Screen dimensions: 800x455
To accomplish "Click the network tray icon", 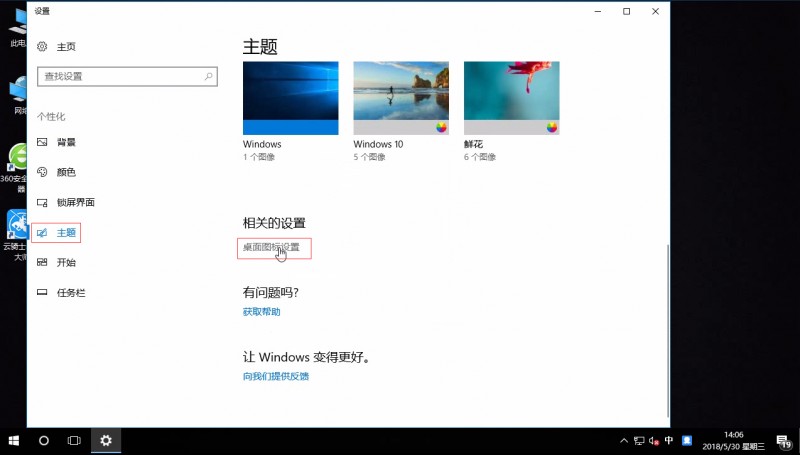I will [x=639, y=441].
